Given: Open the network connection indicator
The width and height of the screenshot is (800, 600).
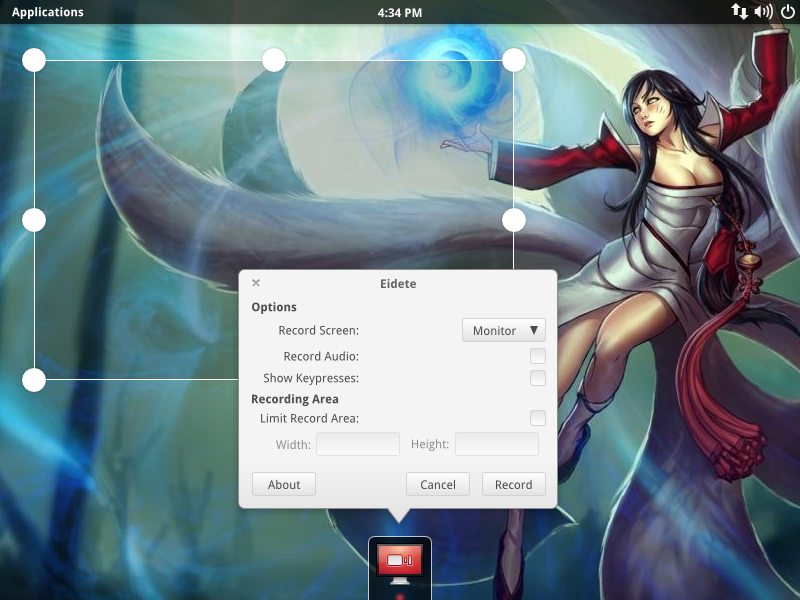Looking at the screenshot, I should point(739,11).
